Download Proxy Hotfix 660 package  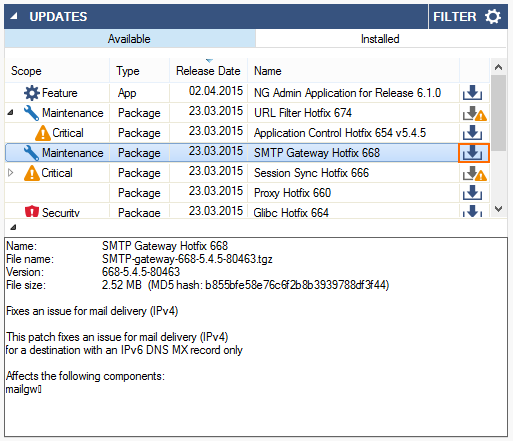coord(472,193)
